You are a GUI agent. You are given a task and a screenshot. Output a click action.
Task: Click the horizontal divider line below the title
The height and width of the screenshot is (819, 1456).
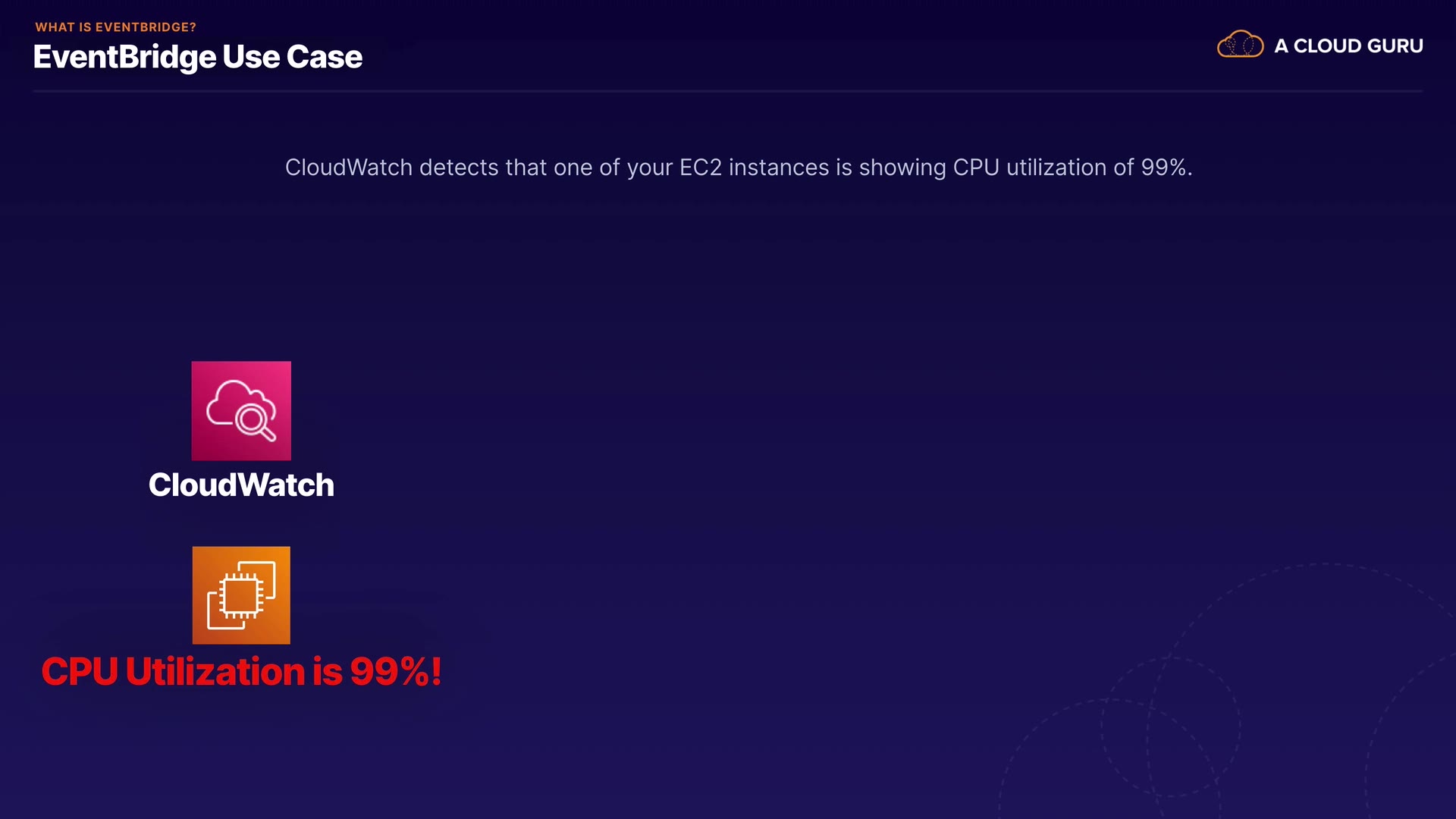coord(728,91)
